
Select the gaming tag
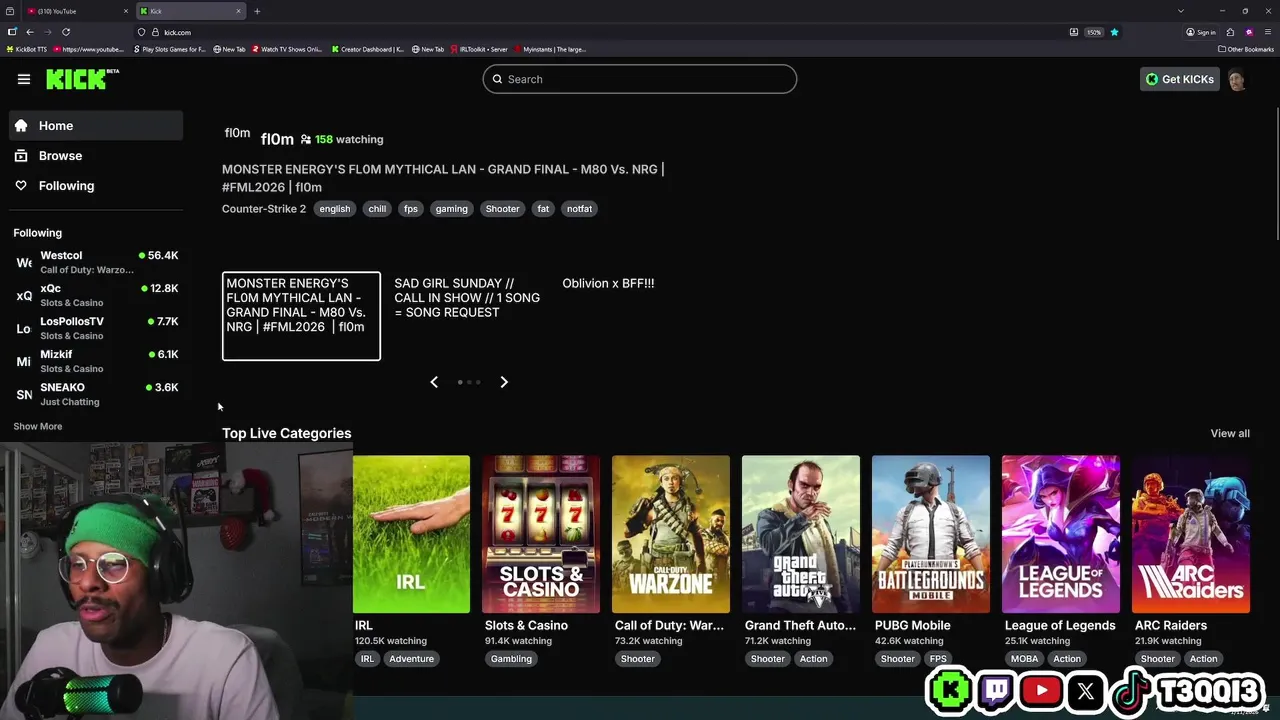click(451, 209)
